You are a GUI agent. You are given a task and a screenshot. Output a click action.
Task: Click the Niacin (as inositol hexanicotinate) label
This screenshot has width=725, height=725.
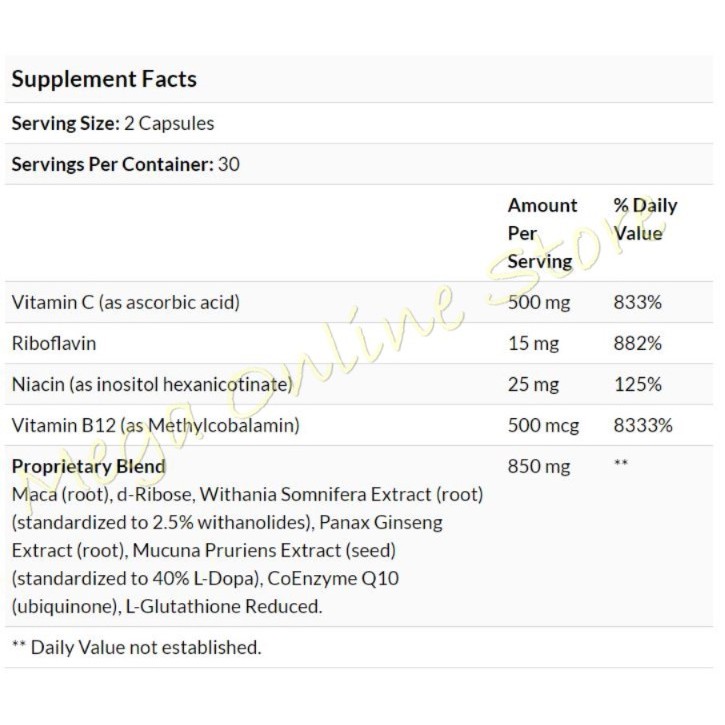coord(151,384)
